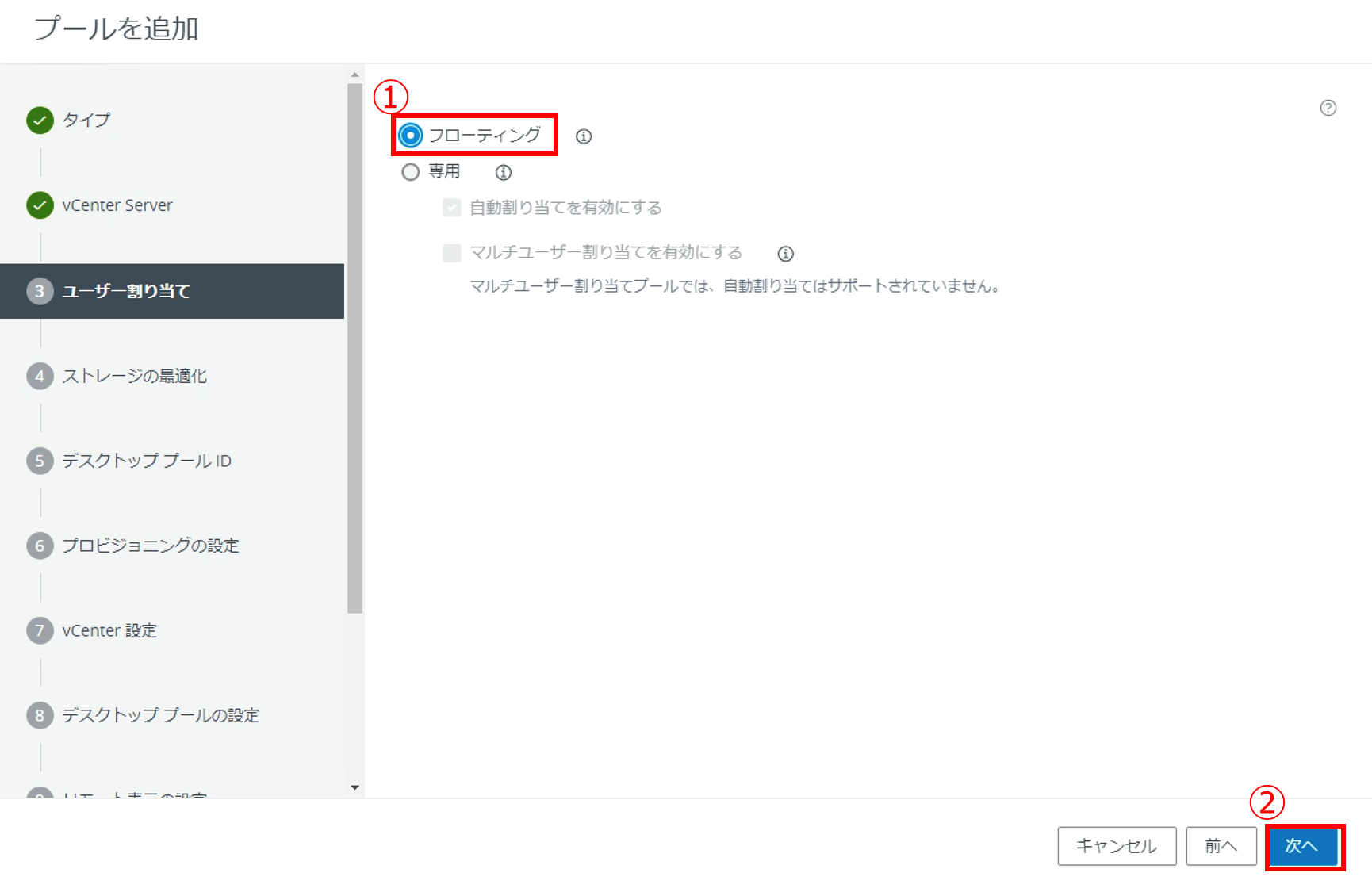1372x892 pixels.
Task: Select the フローティング radio button
Action: coord(410,136)
